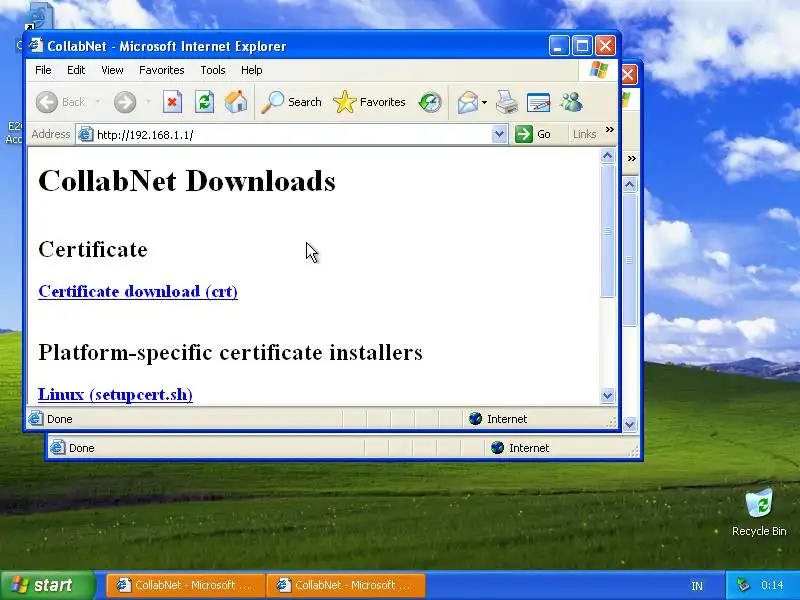Expand the Links toolbar chevron
The height and width of the screenshot is (600, 800).
[610, 130]
